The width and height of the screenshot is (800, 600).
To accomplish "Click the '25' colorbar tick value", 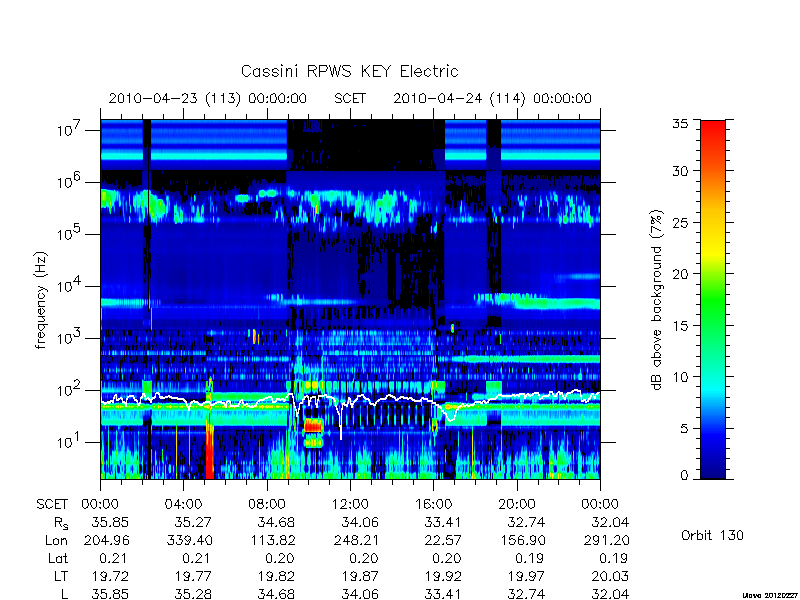I will (680, 223).
